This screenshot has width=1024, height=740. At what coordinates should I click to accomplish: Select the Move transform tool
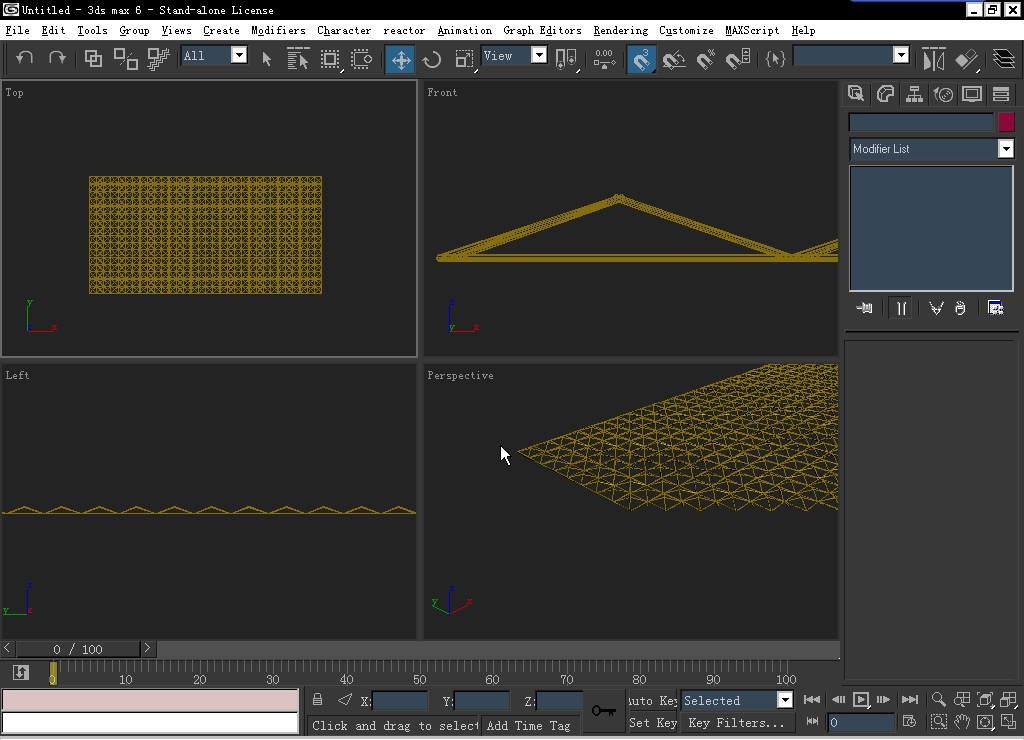point(400,60)
